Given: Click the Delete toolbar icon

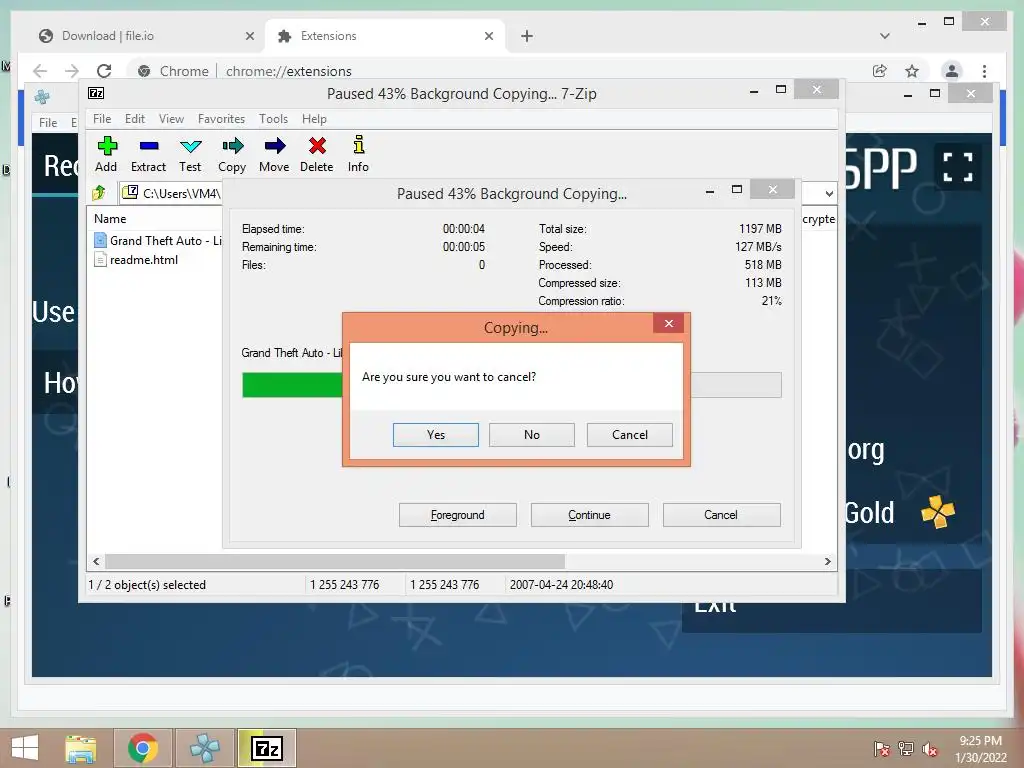Looking at the screenshot, I should 317,146.
